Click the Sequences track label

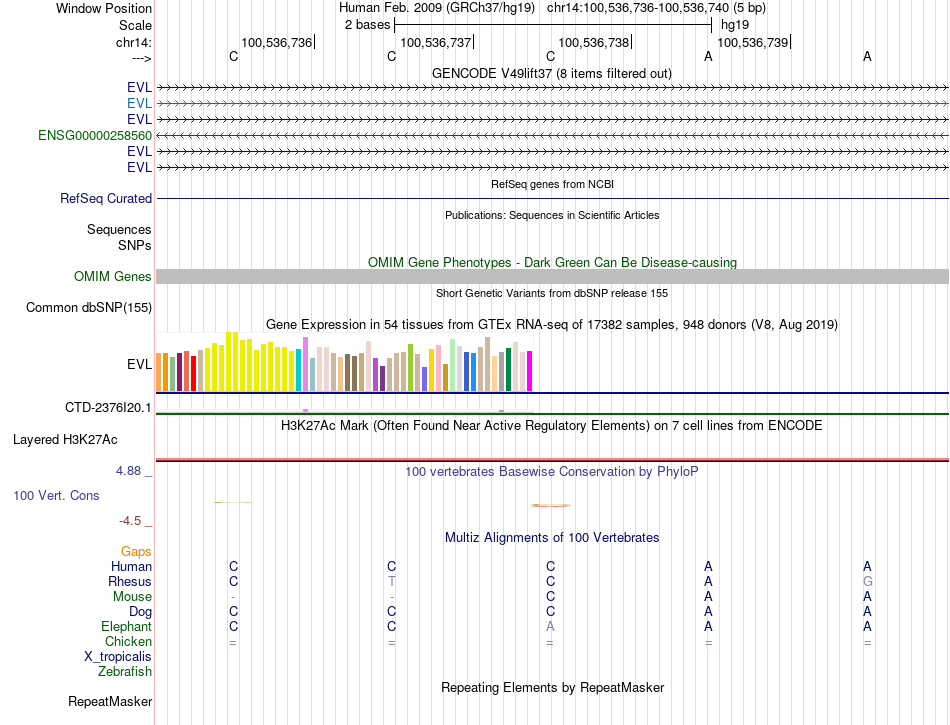(x=119, y=230)
